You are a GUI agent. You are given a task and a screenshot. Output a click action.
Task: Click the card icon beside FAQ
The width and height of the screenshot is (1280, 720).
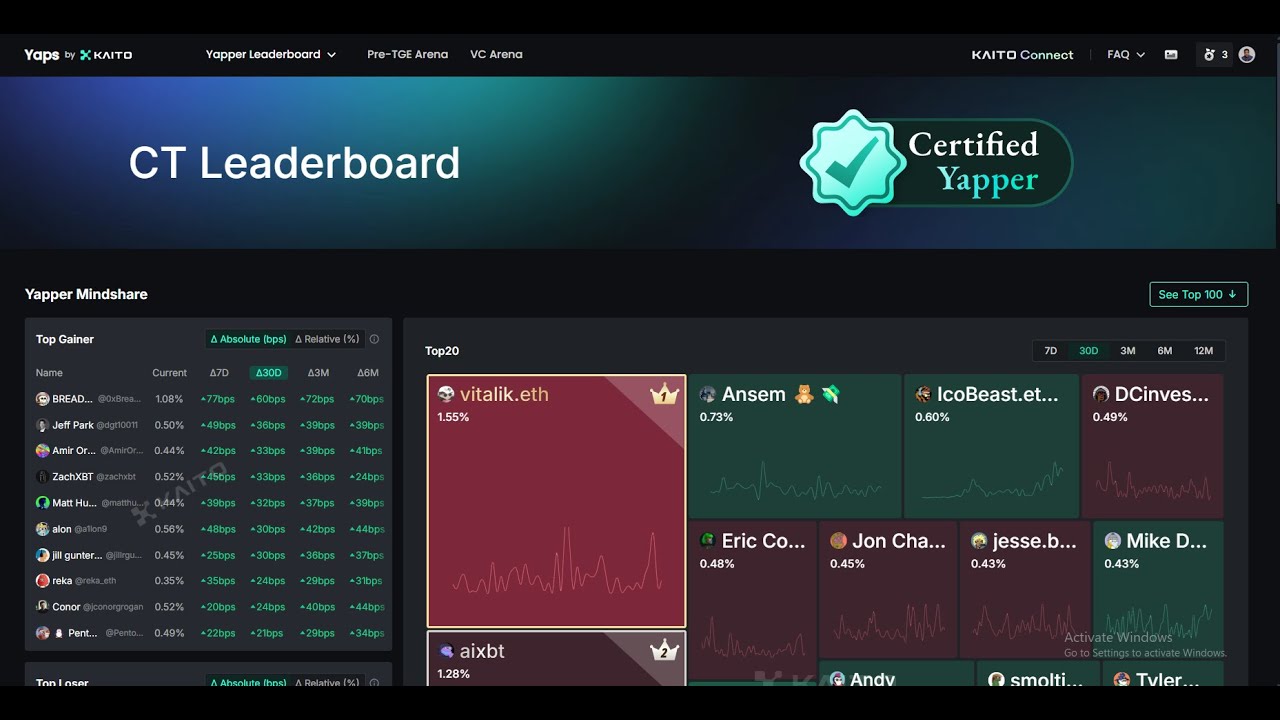coord(1171,55)
